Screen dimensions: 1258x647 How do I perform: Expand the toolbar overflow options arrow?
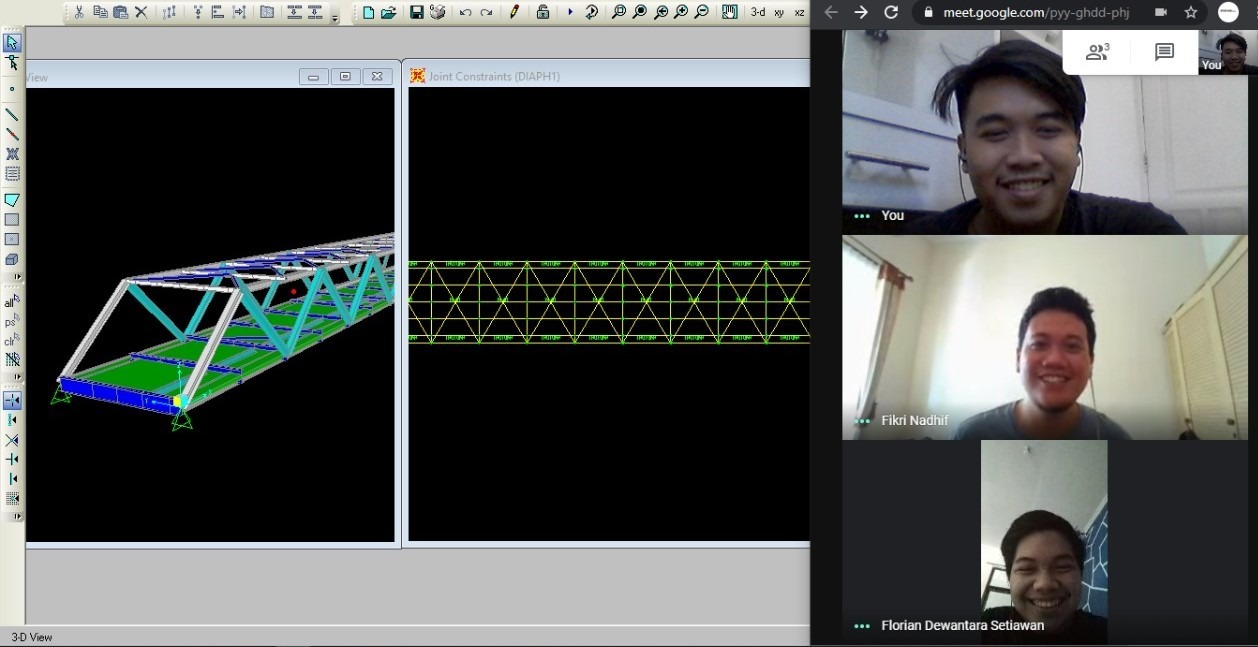pos(335,17)
